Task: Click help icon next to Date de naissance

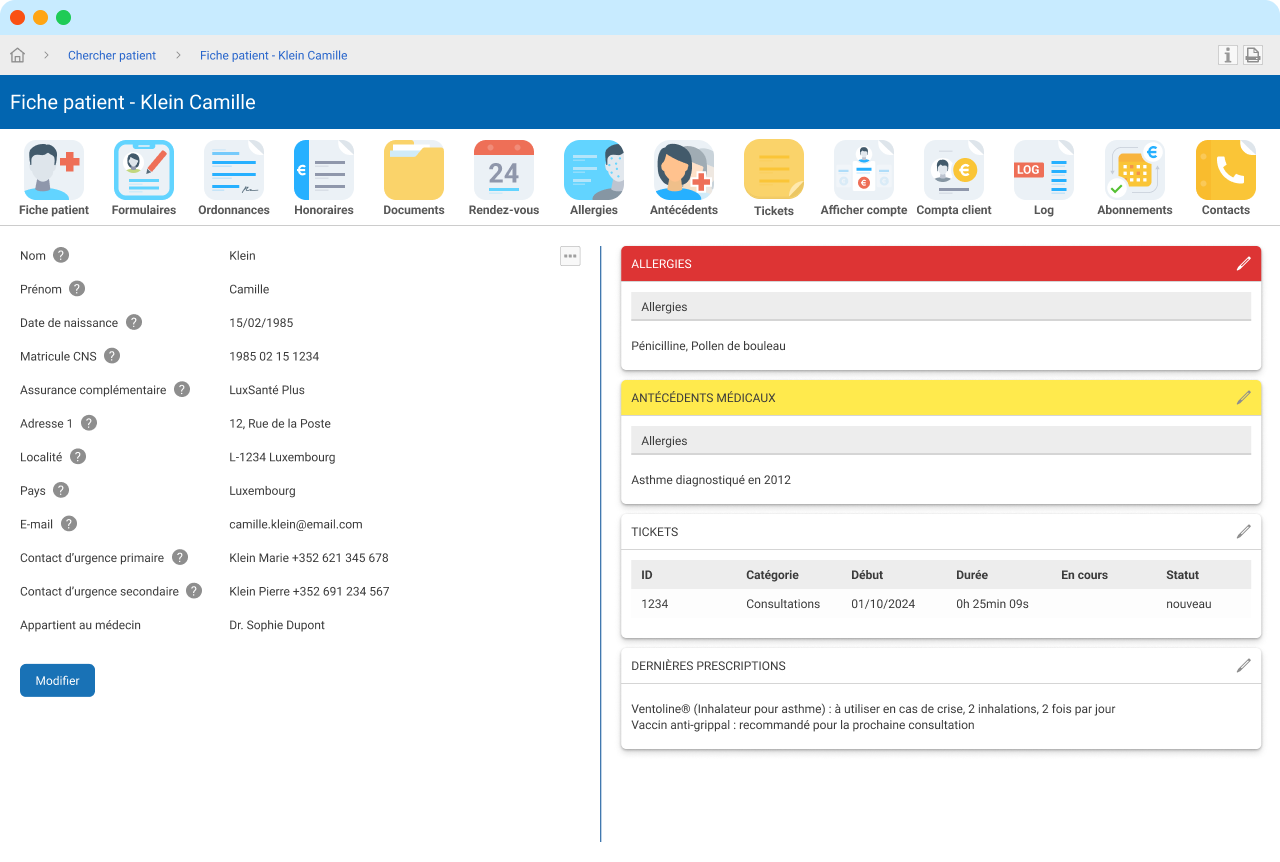Action: pos(134,322)
